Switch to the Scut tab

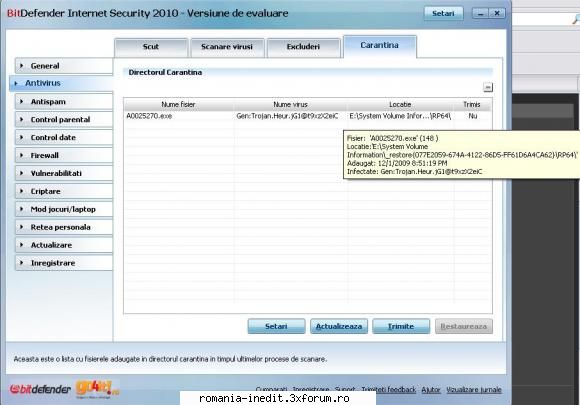pyautogui.click(x=151, y=47)
